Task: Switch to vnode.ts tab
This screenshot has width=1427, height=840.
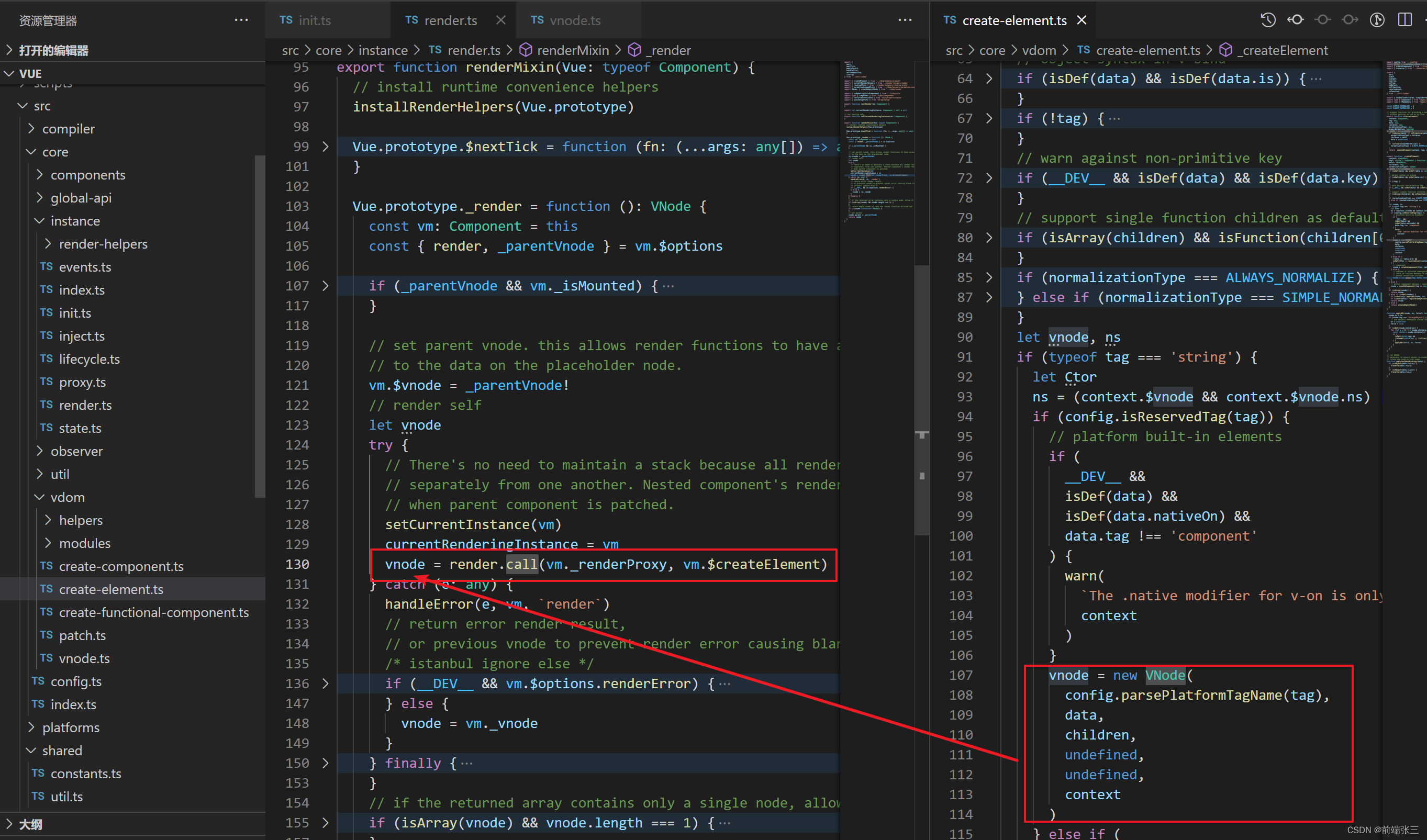Action: click(x=578, y=20)
